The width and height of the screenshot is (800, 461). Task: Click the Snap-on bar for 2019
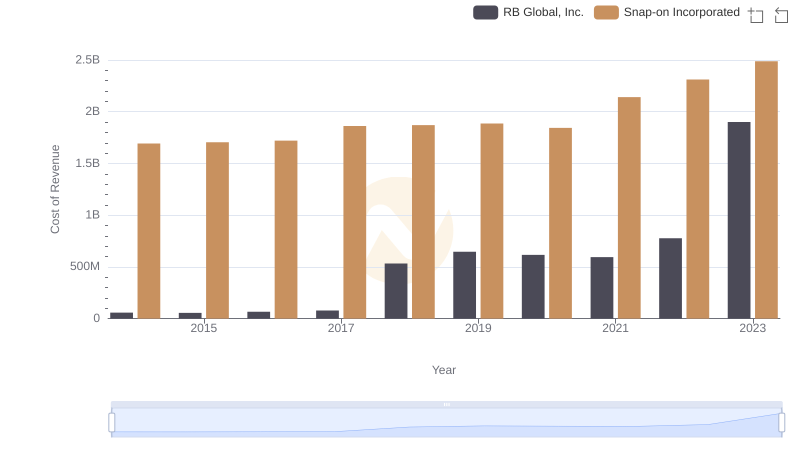[492, 221]
